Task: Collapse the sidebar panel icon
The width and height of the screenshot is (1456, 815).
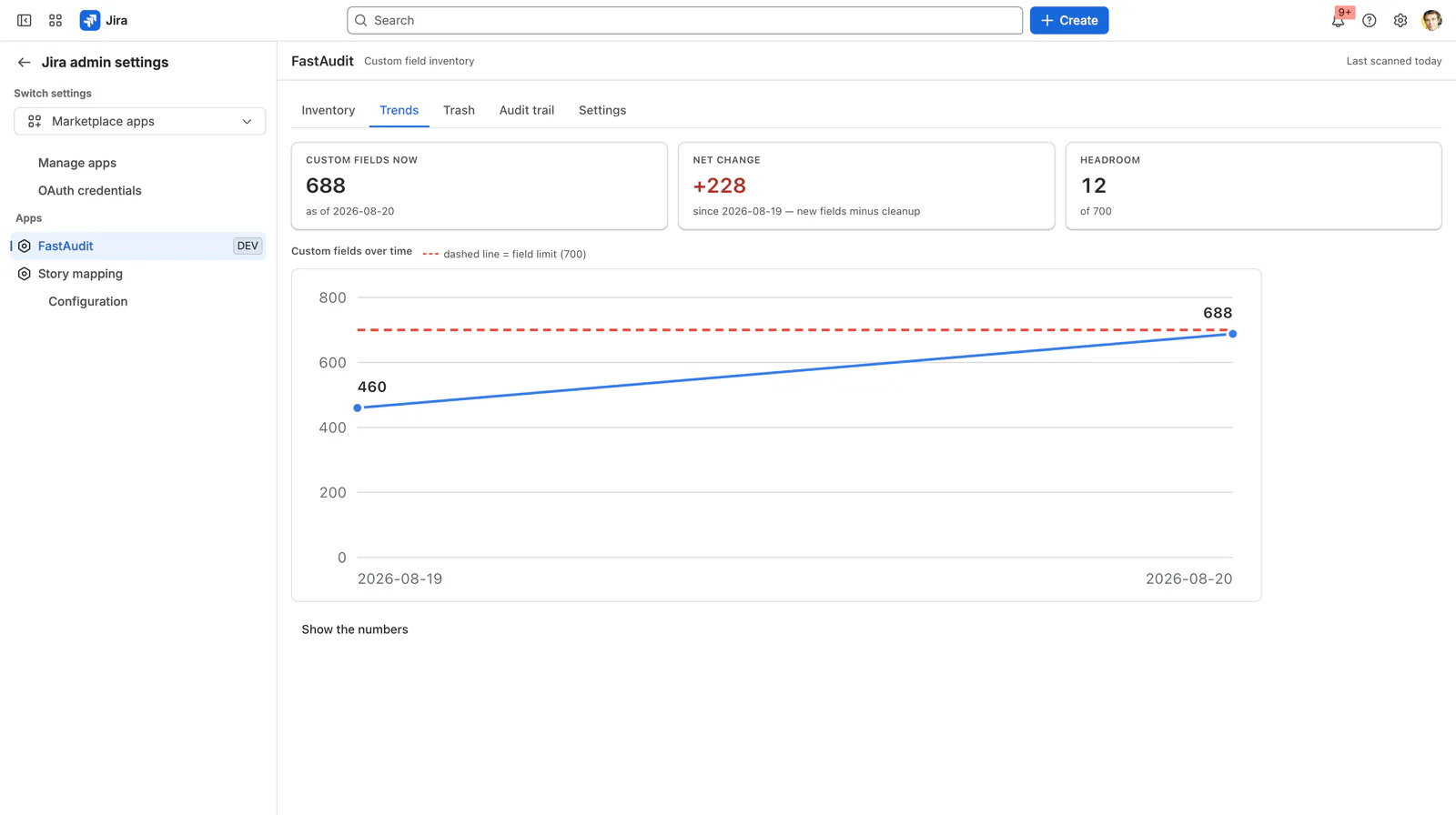Action: tap(25, 20)
